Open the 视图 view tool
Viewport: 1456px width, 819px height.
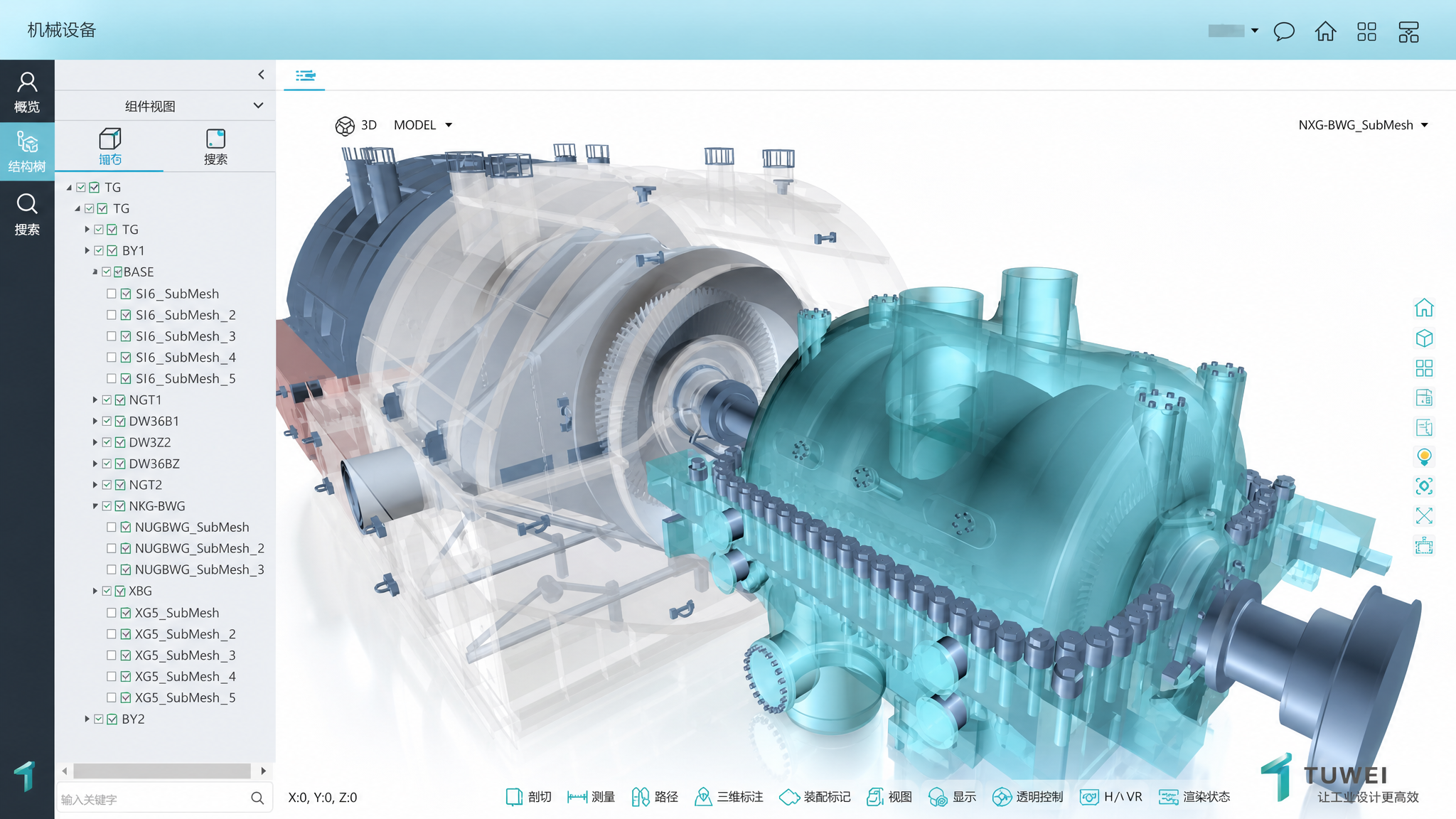click(889, 797)
